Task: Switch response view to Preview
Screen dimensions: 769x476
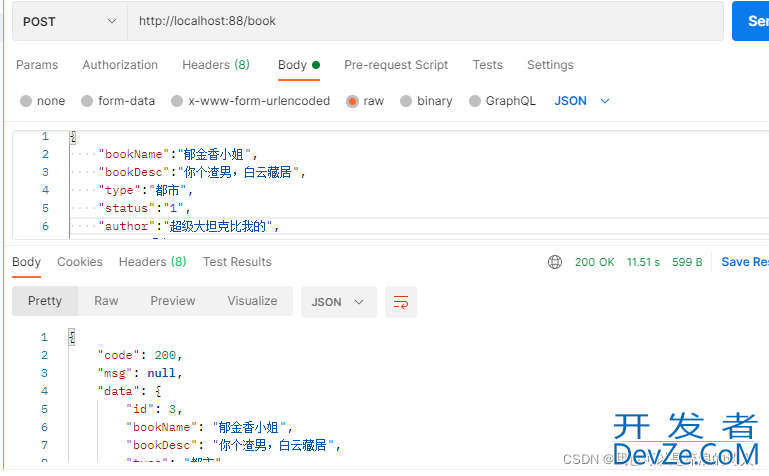Action: point(173,301)
